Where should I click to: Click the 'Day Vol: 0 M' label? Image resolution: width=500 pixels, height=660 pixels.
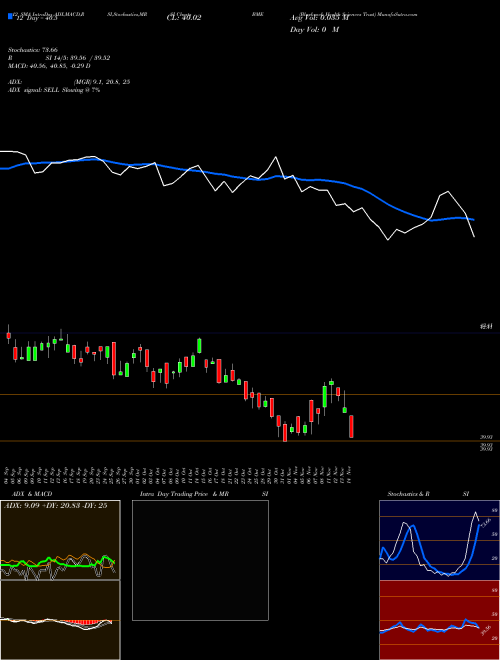(314, 29)
